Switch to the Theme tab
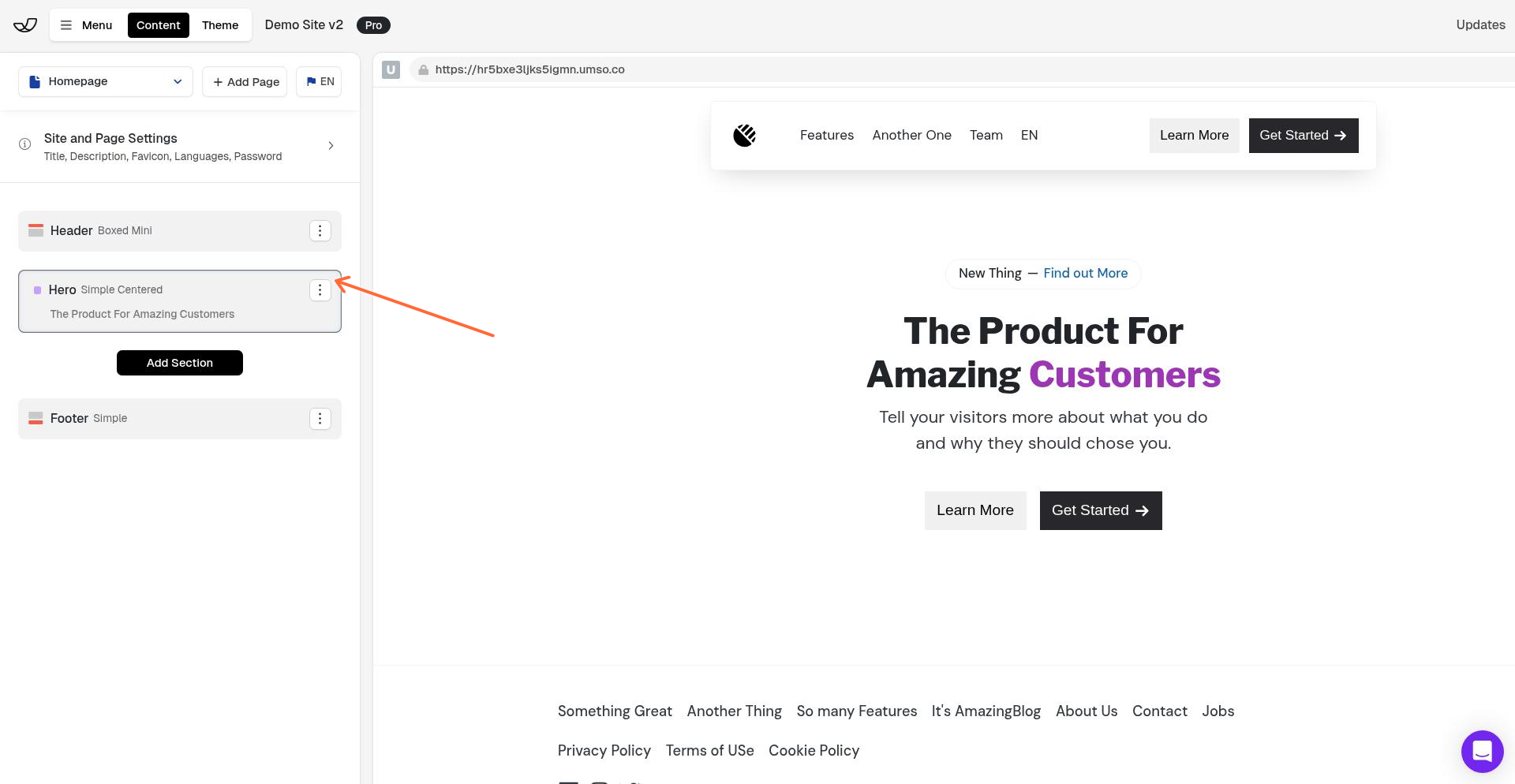The height and width of the screenshot is (784, 1515). click(219, 24)
